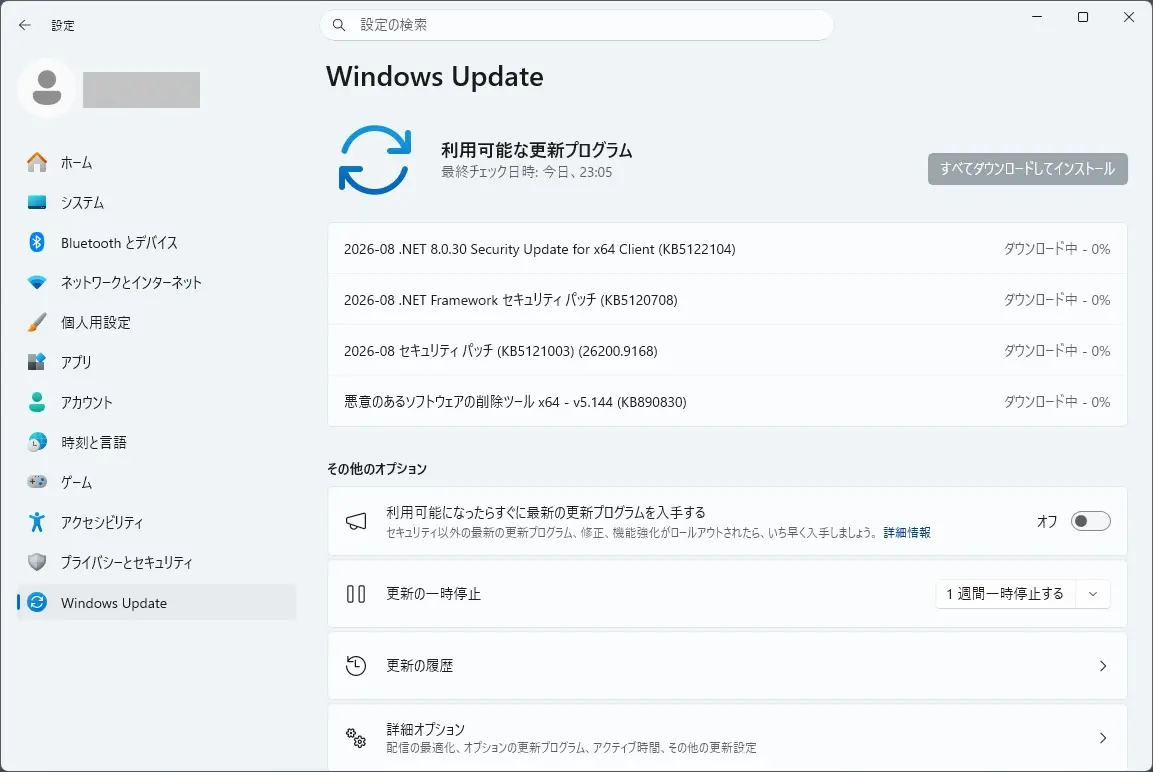Click the Windows Update page title
Screen dimensions: 1153x772
[435, 76]
